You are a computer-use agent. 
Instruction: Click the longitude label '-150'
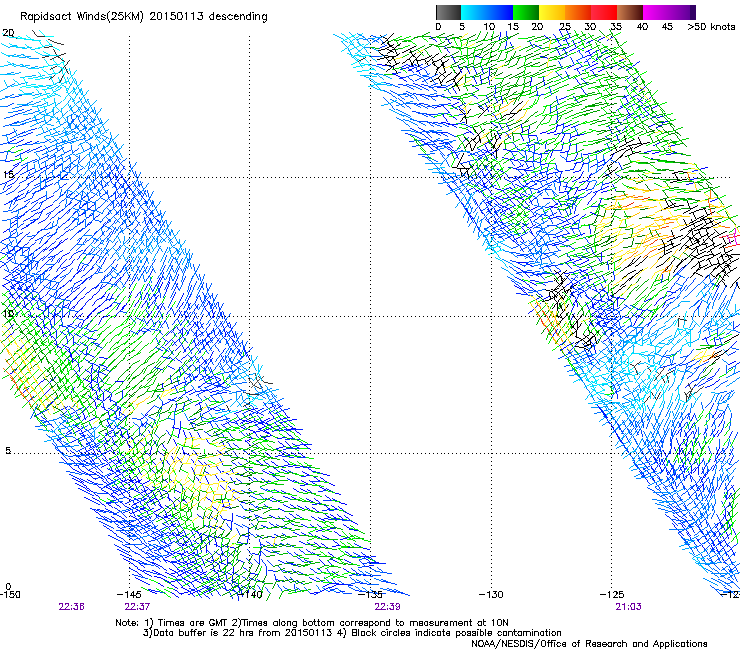coord(10,594)
